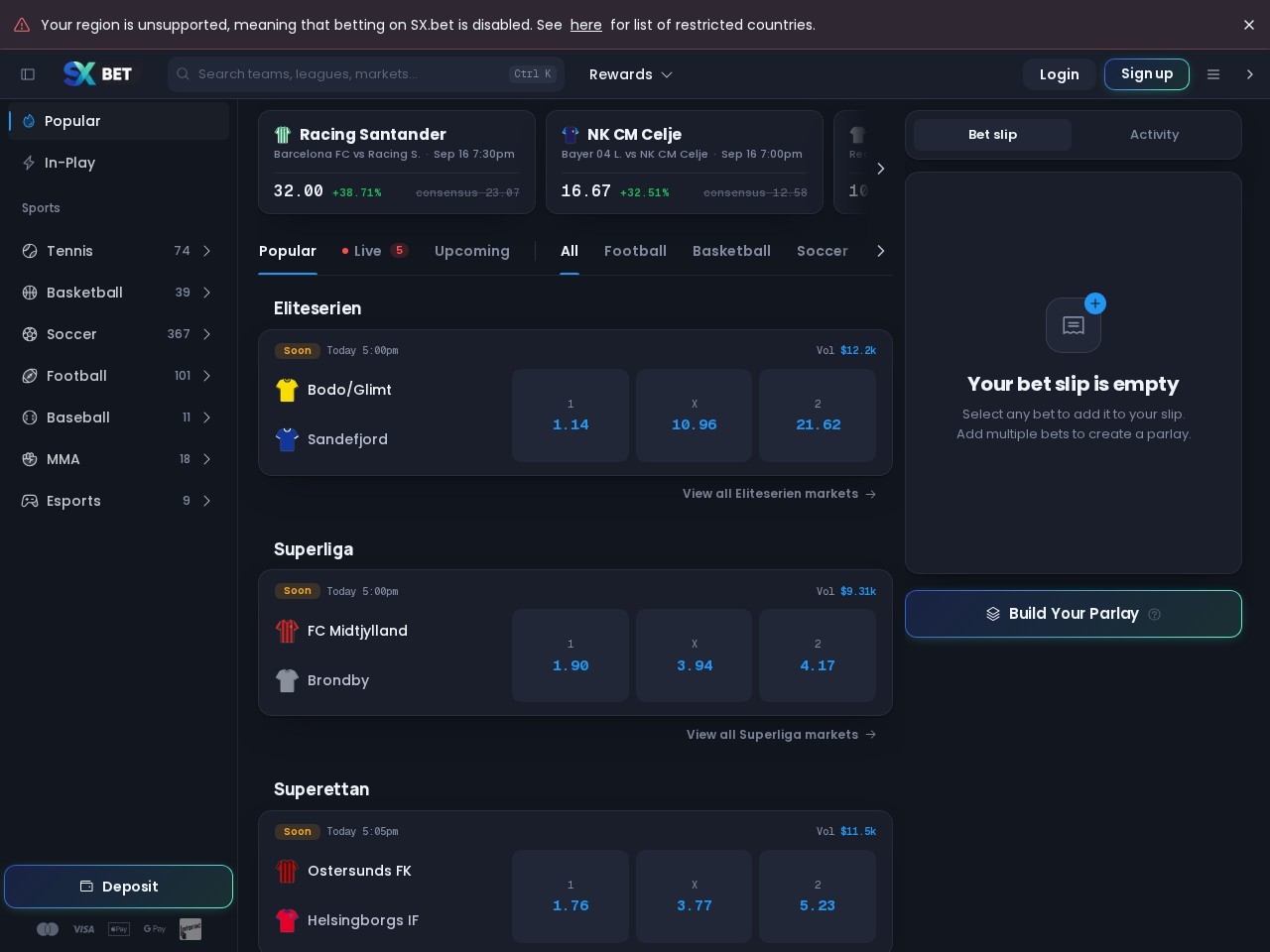The width and height of the screenshot is (1270, 952).
Task: Click the Deposit button
Action: pyautogui.click(x=119, y=887)
